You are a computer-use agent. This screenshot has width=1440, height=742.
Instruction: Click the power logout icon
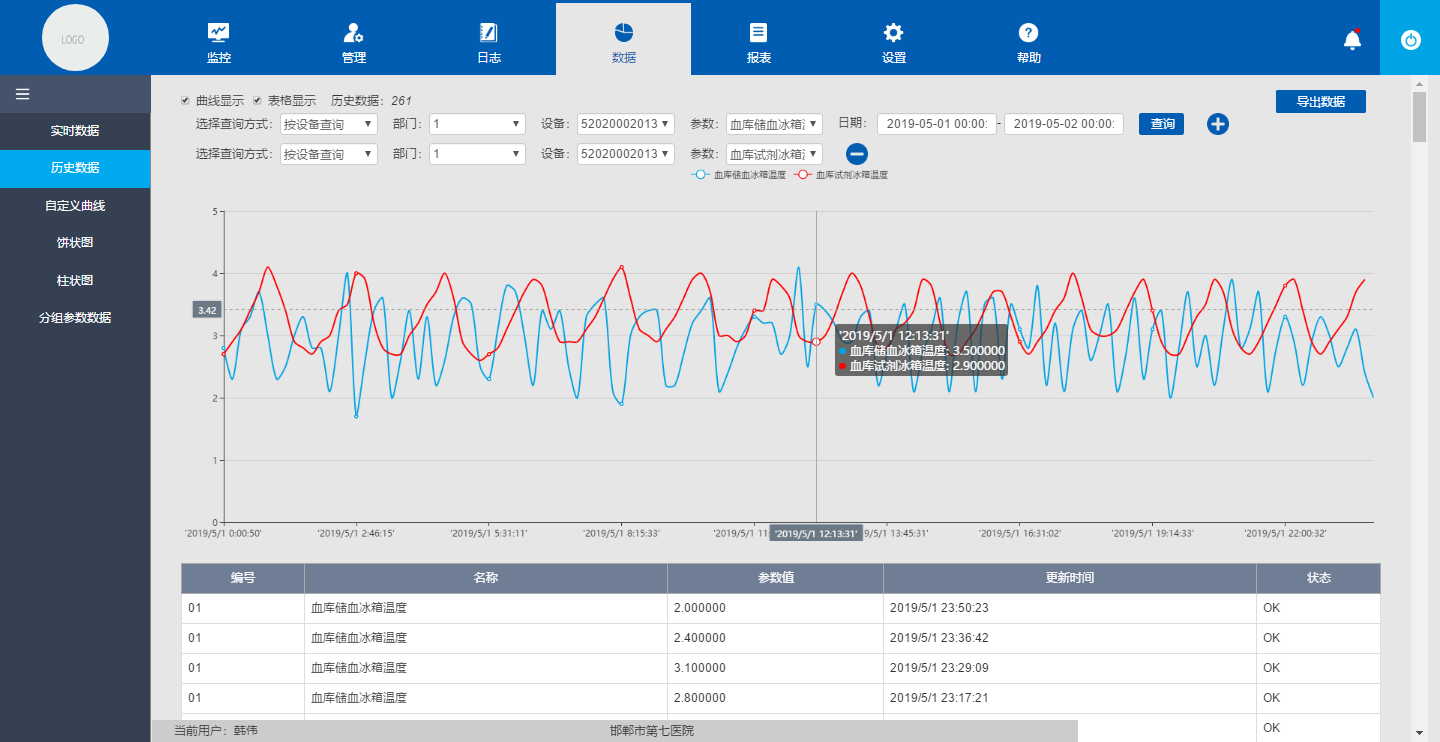pyautogui.click(x=1410, y=40)
